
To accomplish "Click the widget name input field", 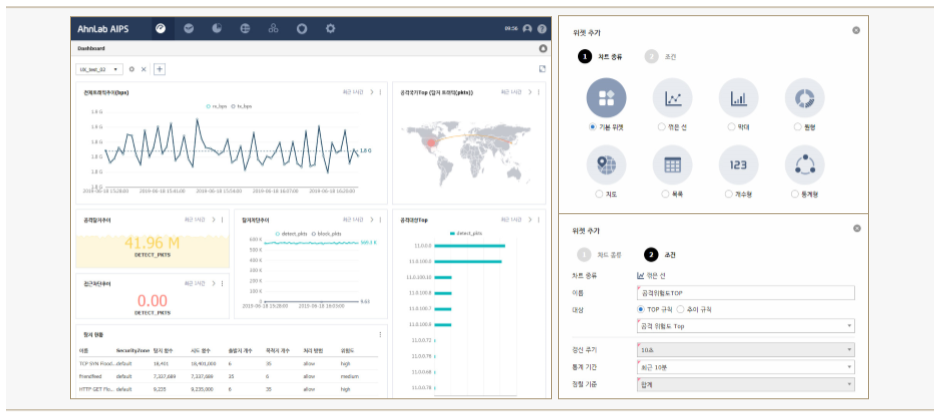I will pos(745,292).
